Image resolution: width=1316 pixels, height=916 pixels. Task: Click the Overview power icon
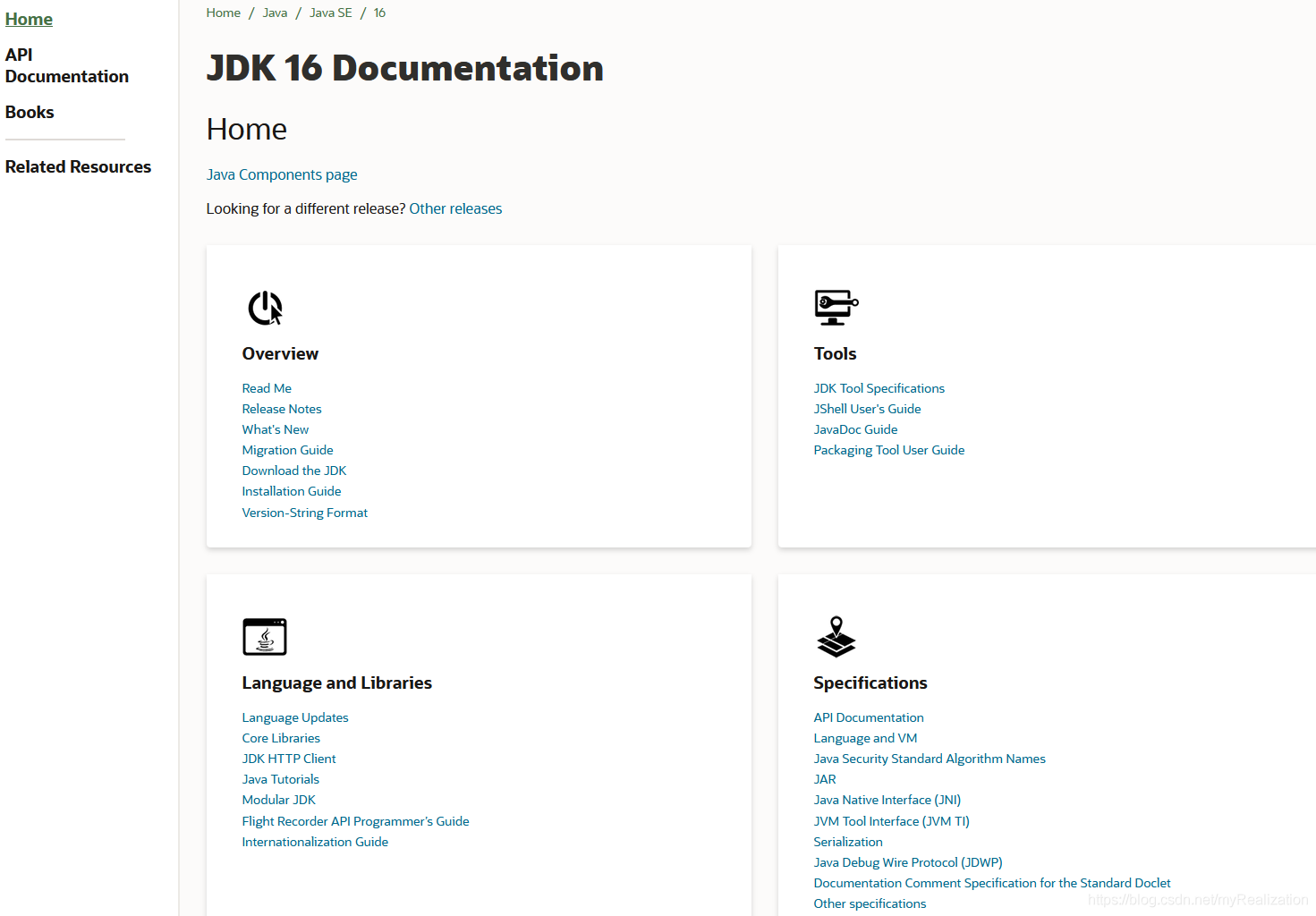point(265,308)
